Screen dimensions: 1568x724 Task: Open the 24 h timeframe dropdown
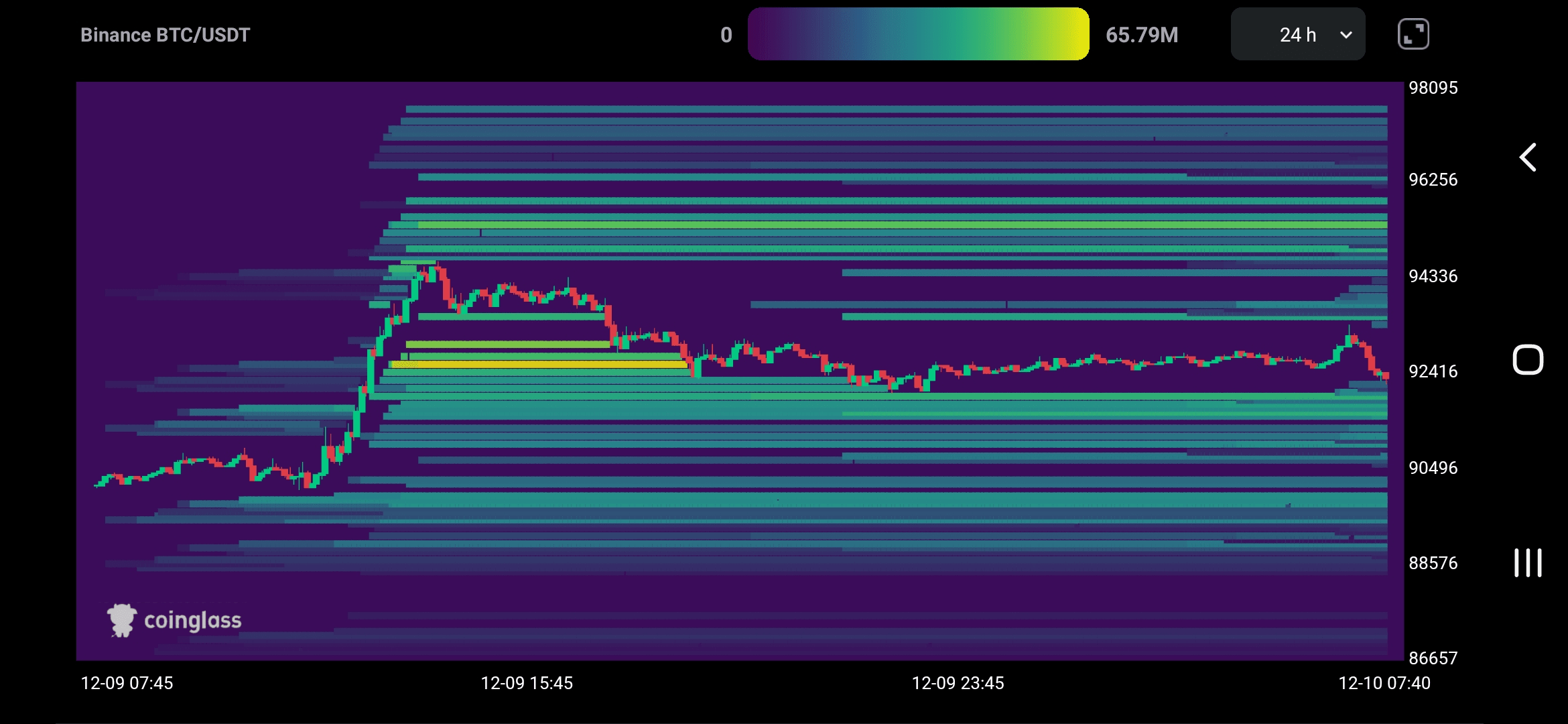1297,35
